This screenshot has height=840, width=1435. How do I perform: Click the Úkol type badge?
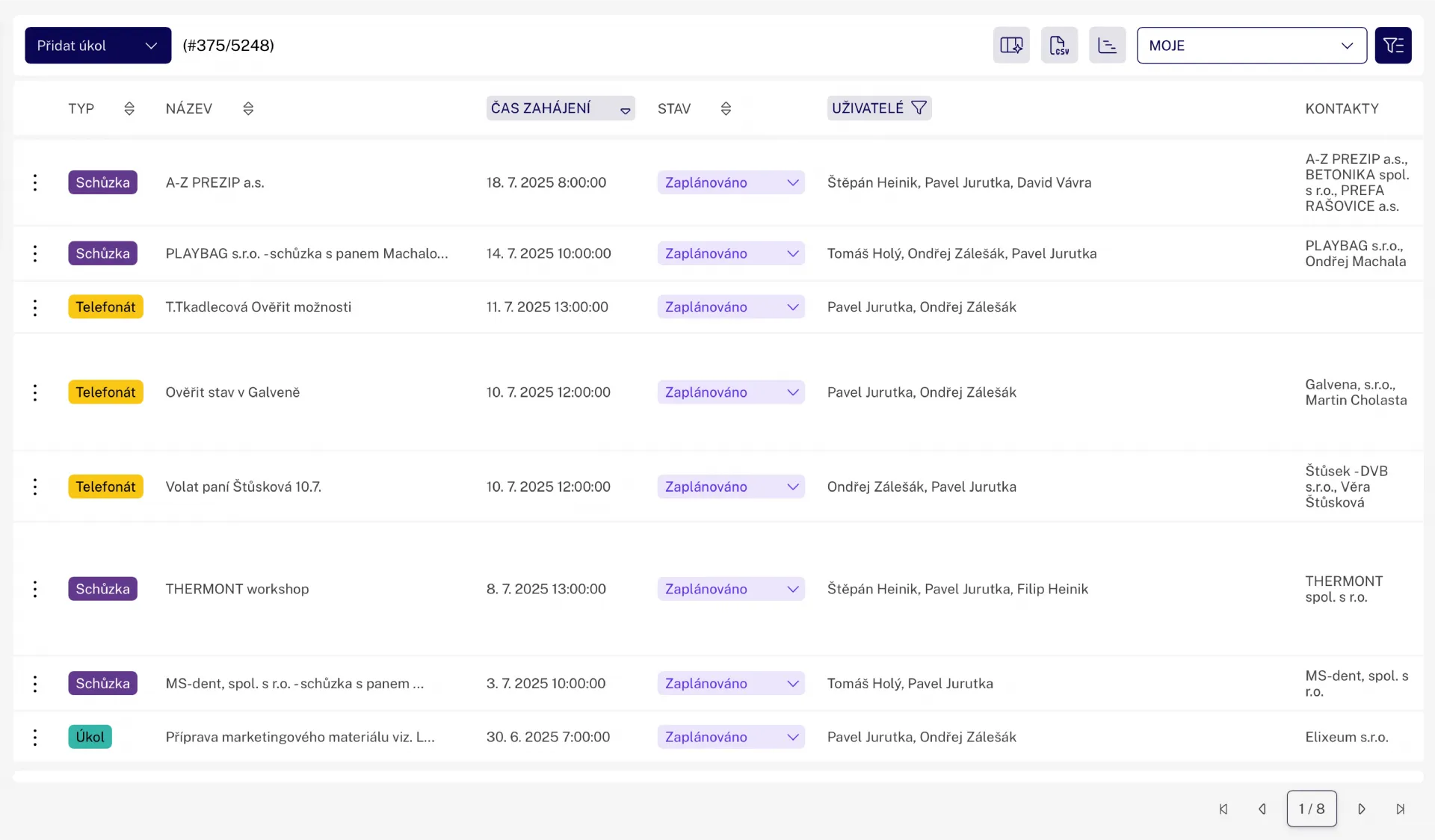pyautogui.click(x=90, y=737)
